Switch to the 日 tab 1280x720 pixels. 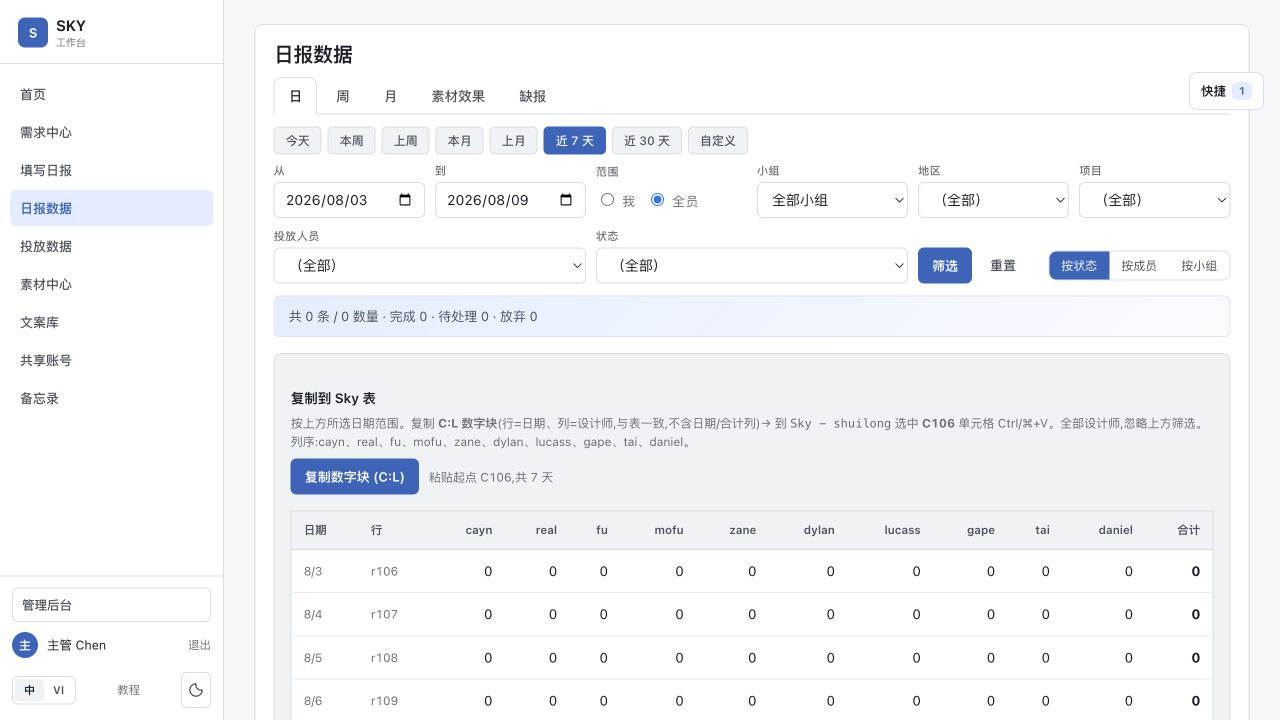tap(295, 97)
